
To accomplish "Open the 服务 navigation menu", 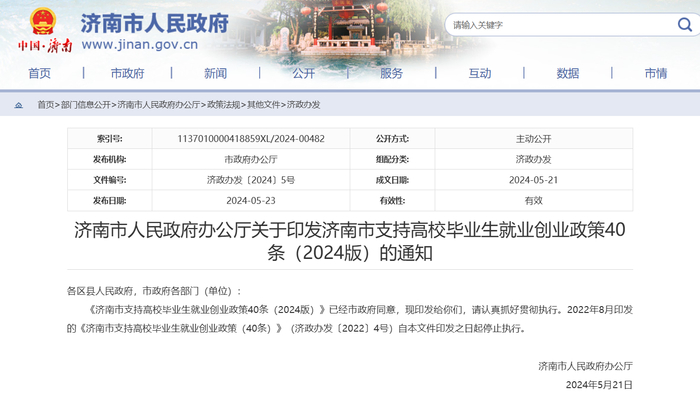I will coord(392,73).
